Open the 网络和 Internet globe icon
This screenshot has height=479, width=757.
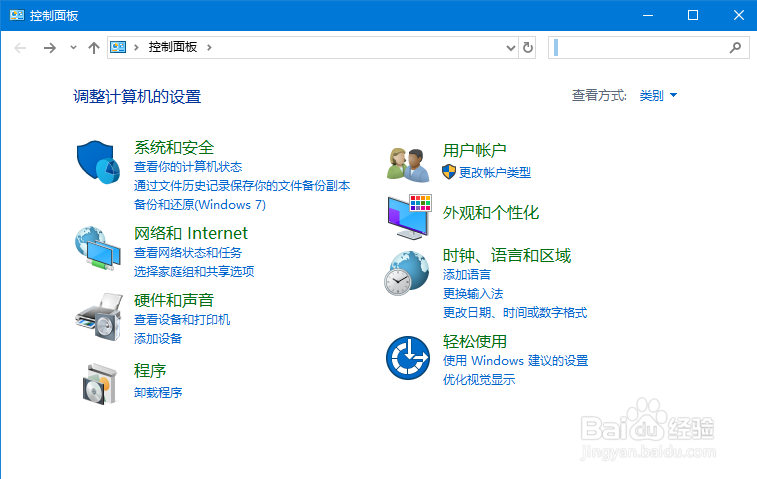98,248
